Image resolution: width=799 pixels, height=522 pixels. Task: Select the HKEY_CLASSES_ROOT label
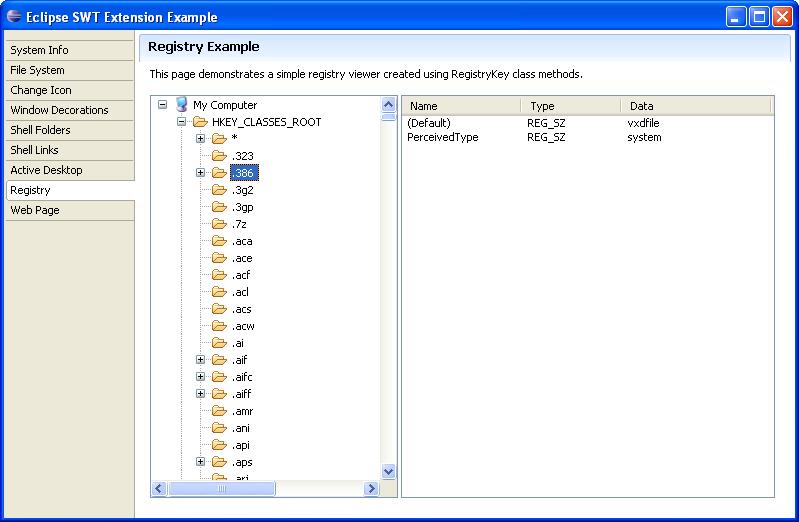click(267, 122)
